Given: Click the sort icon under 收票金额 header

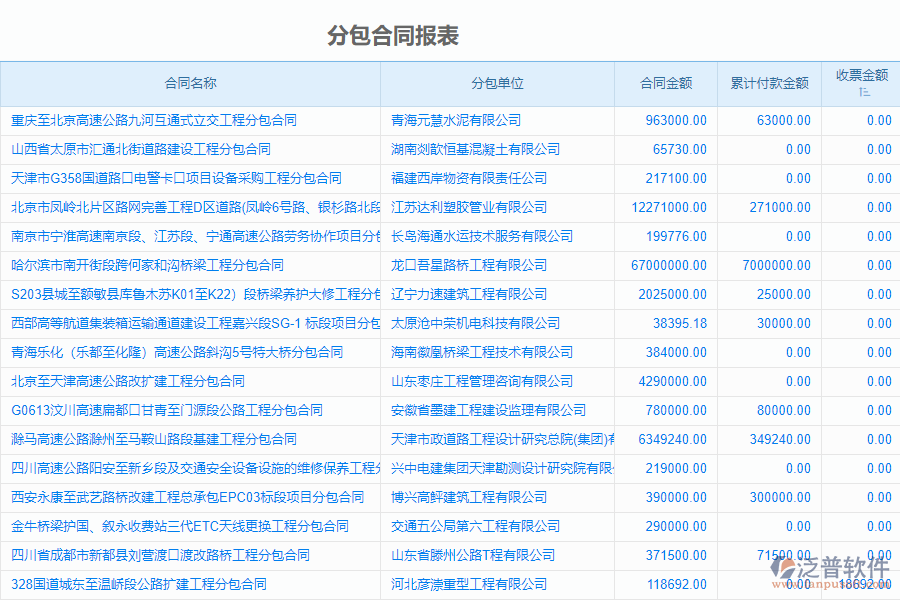Looking at the screenshot, I should pyautogui.click(x=866, y=93).
